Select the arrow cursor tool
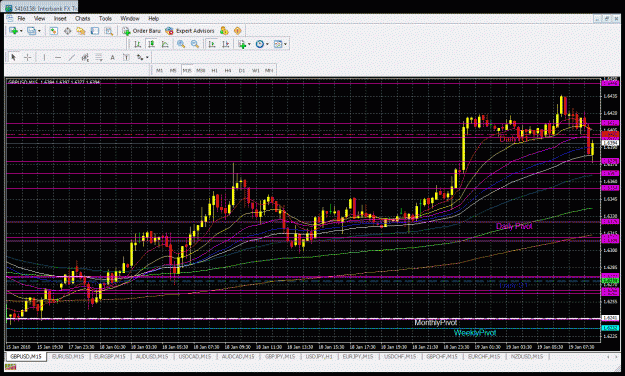 (x=14, y=57)
